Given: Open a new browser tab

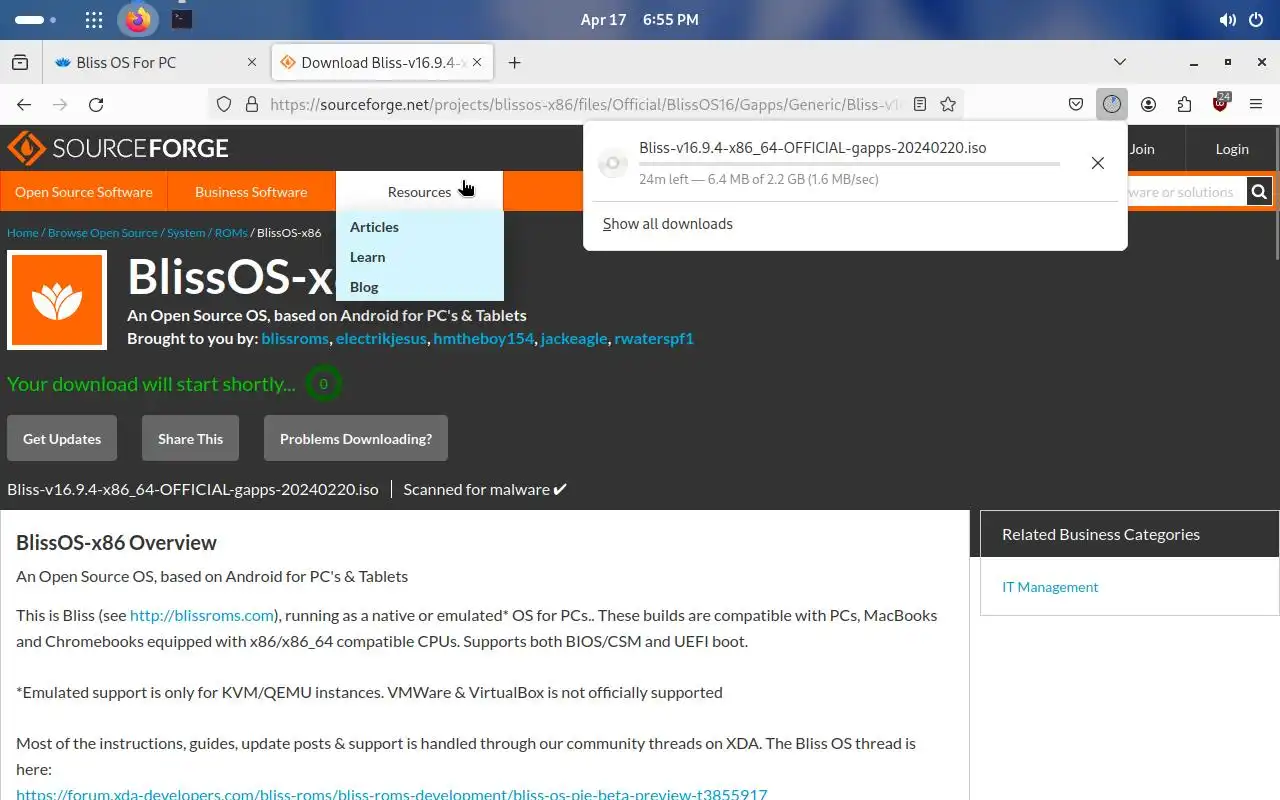Looking at the screenshot, I should tap(514, 62).
